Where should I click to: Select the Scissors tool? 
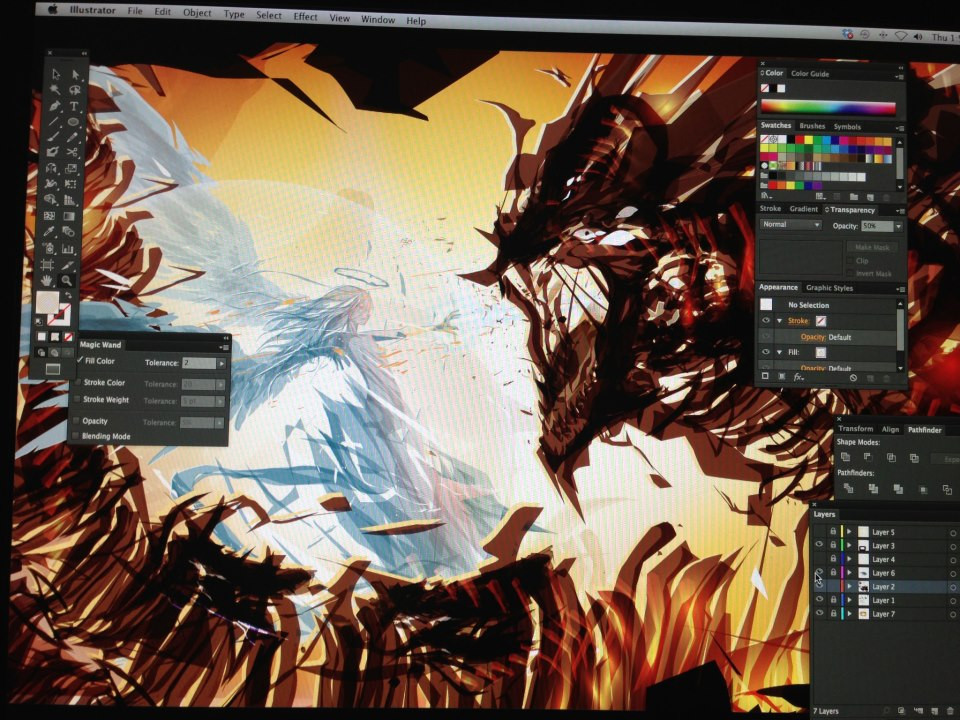click(x=72, y=152)
